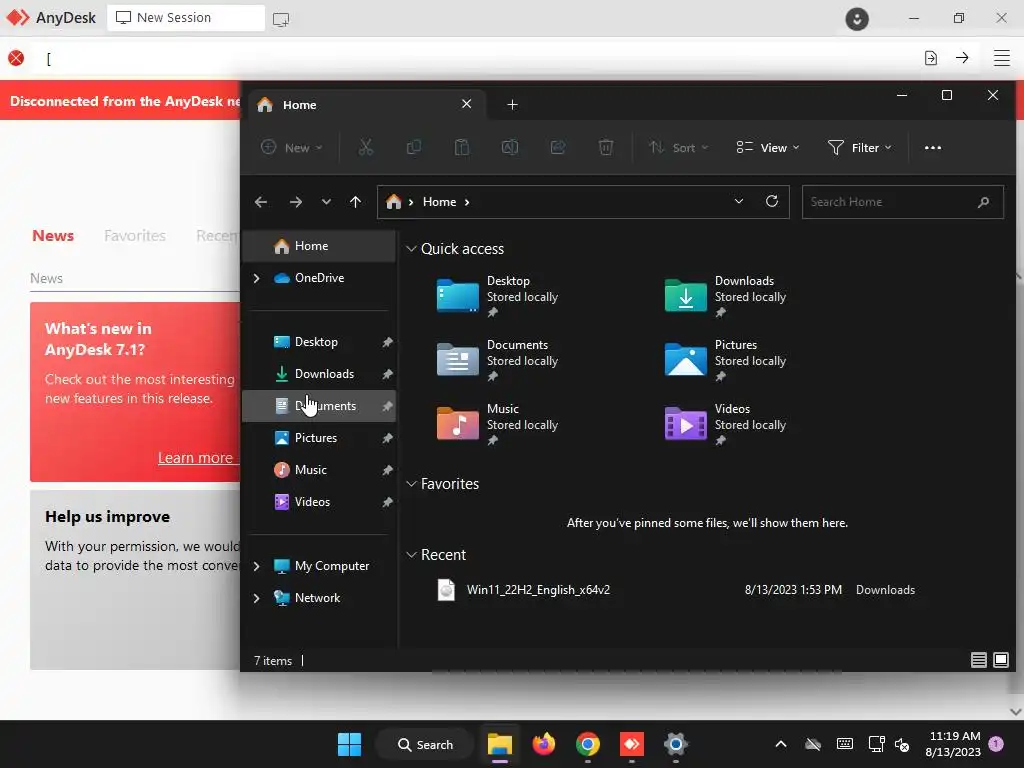Click the AnyDesk new tab monitor icon

coord(281,19)
